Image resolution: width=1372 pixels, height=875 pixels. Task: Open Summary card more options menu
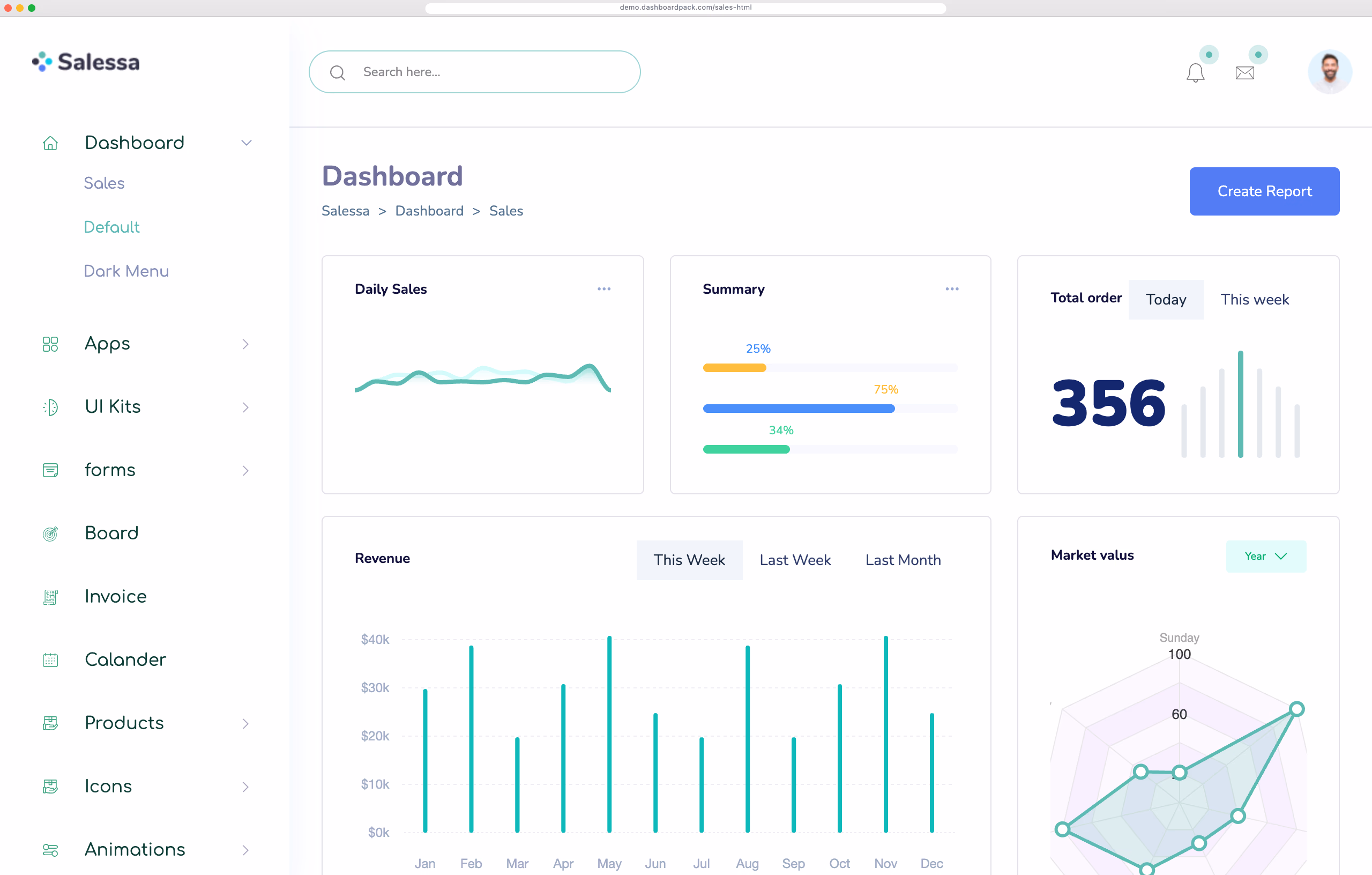(951, 289)
